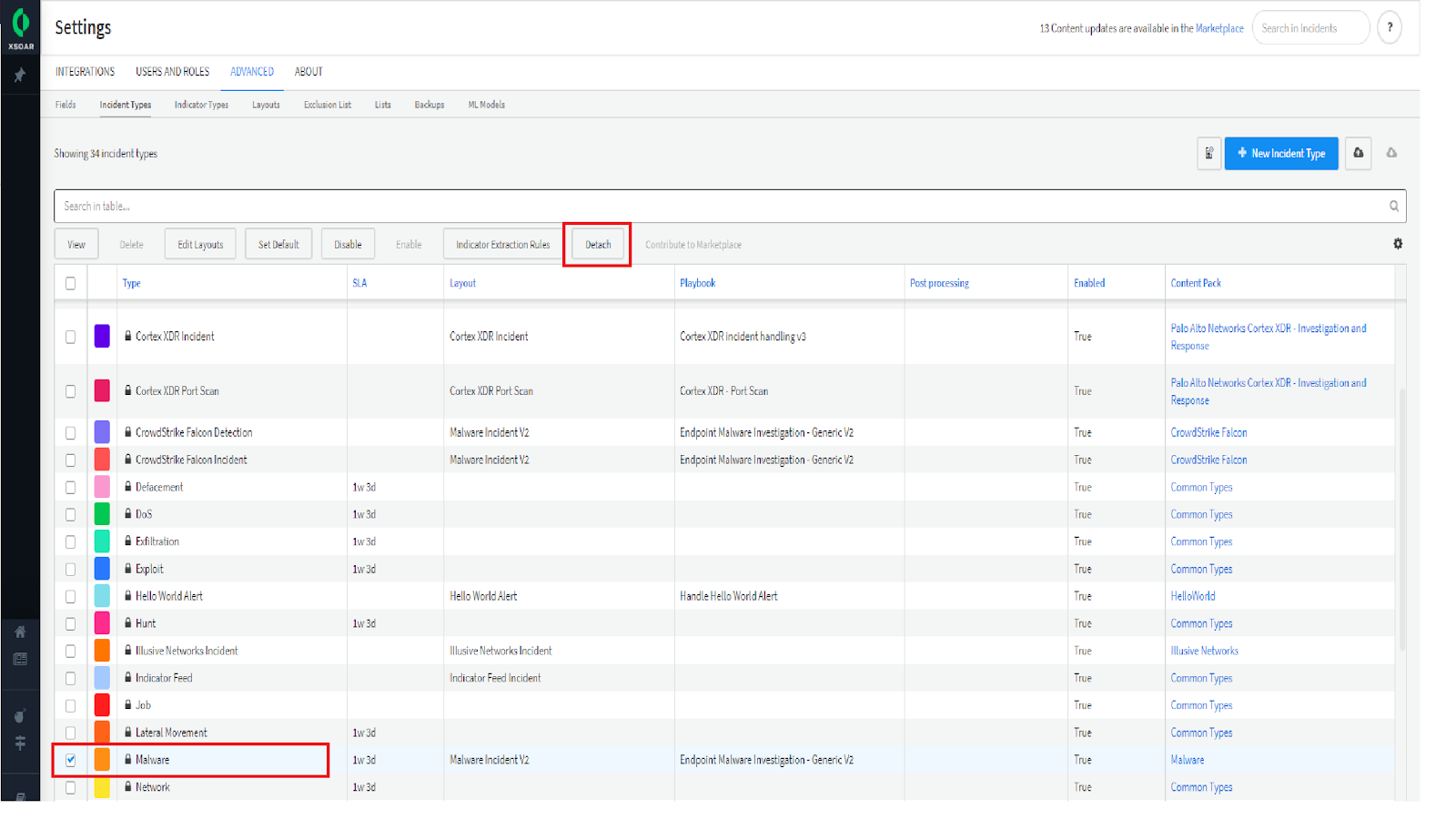Click the New Incident Type button
The image size is (1456, 819).
1281,153
